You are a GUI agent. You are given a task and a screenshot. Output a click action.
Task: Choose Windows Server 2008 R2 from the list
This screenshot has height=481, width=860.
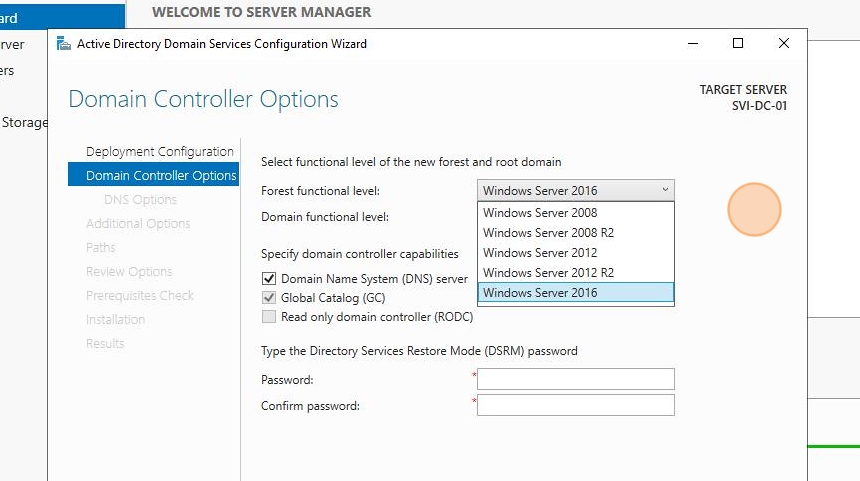(576, 233)
